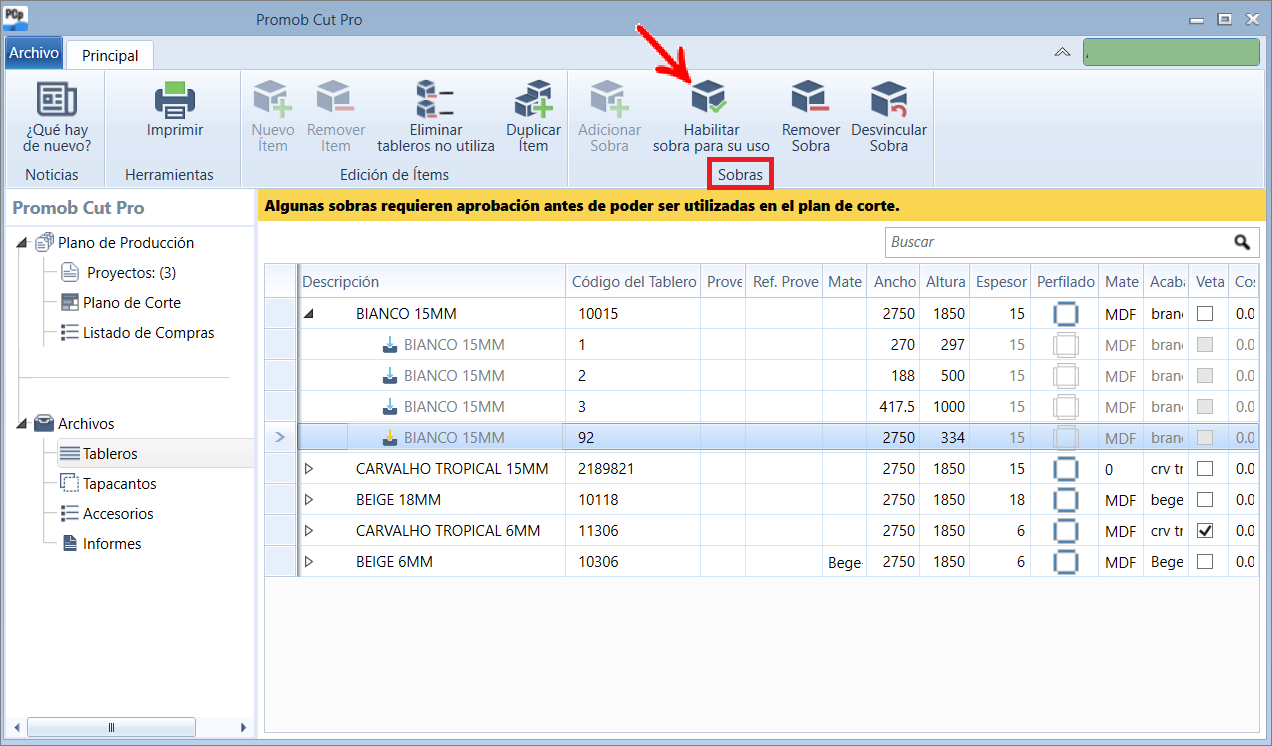Expand the CARVALHO TROPICAL 6MM row

[308, 530]
